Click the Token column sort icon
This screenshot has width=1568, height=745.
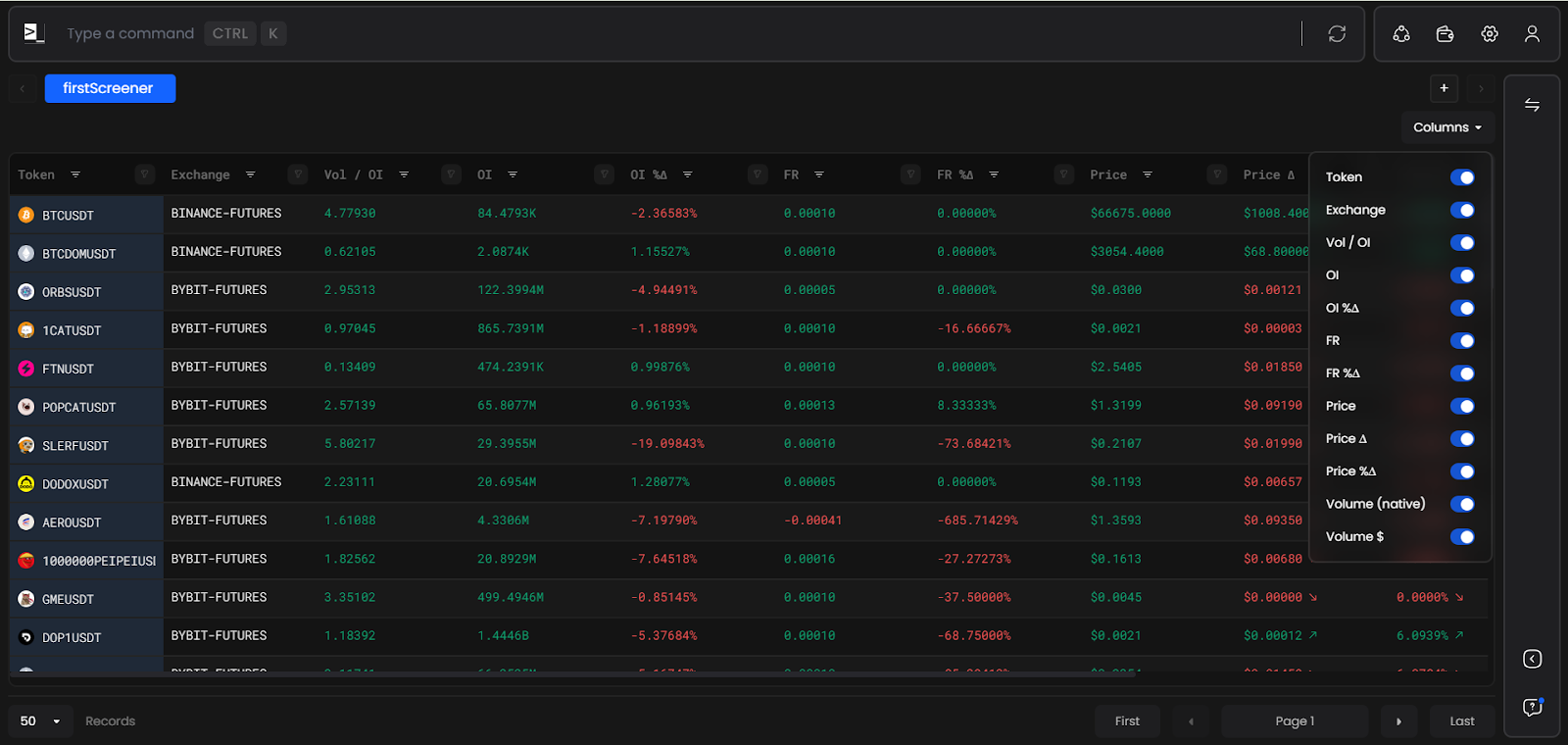click(75, 174)
